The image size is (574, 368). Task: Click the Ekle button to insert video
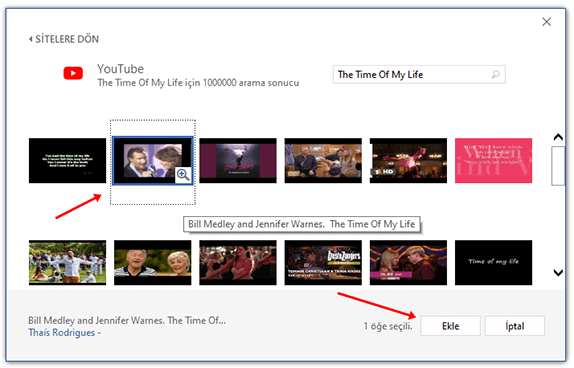pyautogui.click(x=450, y=326)
